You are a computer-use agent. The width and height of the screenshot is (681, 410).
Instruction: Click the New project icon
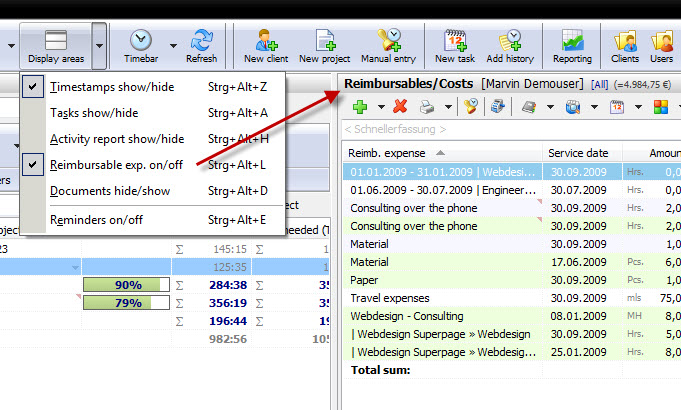click(325, 40)
